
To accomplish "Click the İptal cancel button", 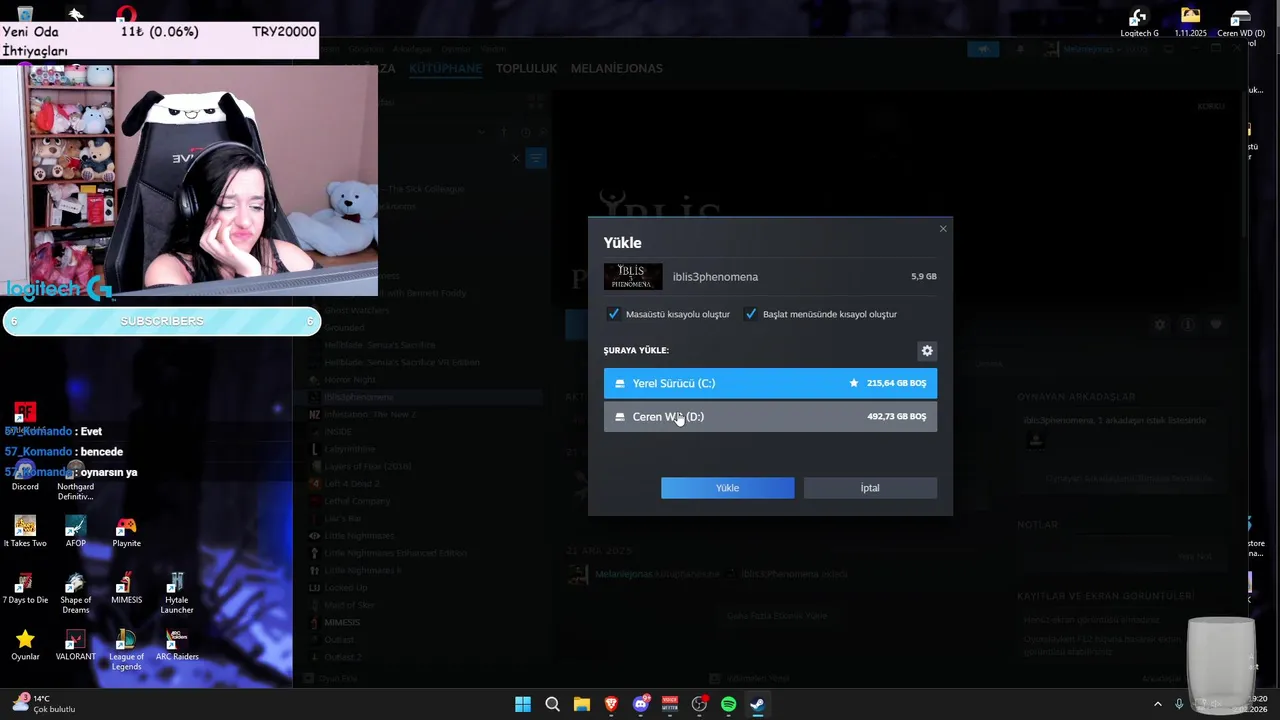I will pyautogui.click(x=870, y=488).
